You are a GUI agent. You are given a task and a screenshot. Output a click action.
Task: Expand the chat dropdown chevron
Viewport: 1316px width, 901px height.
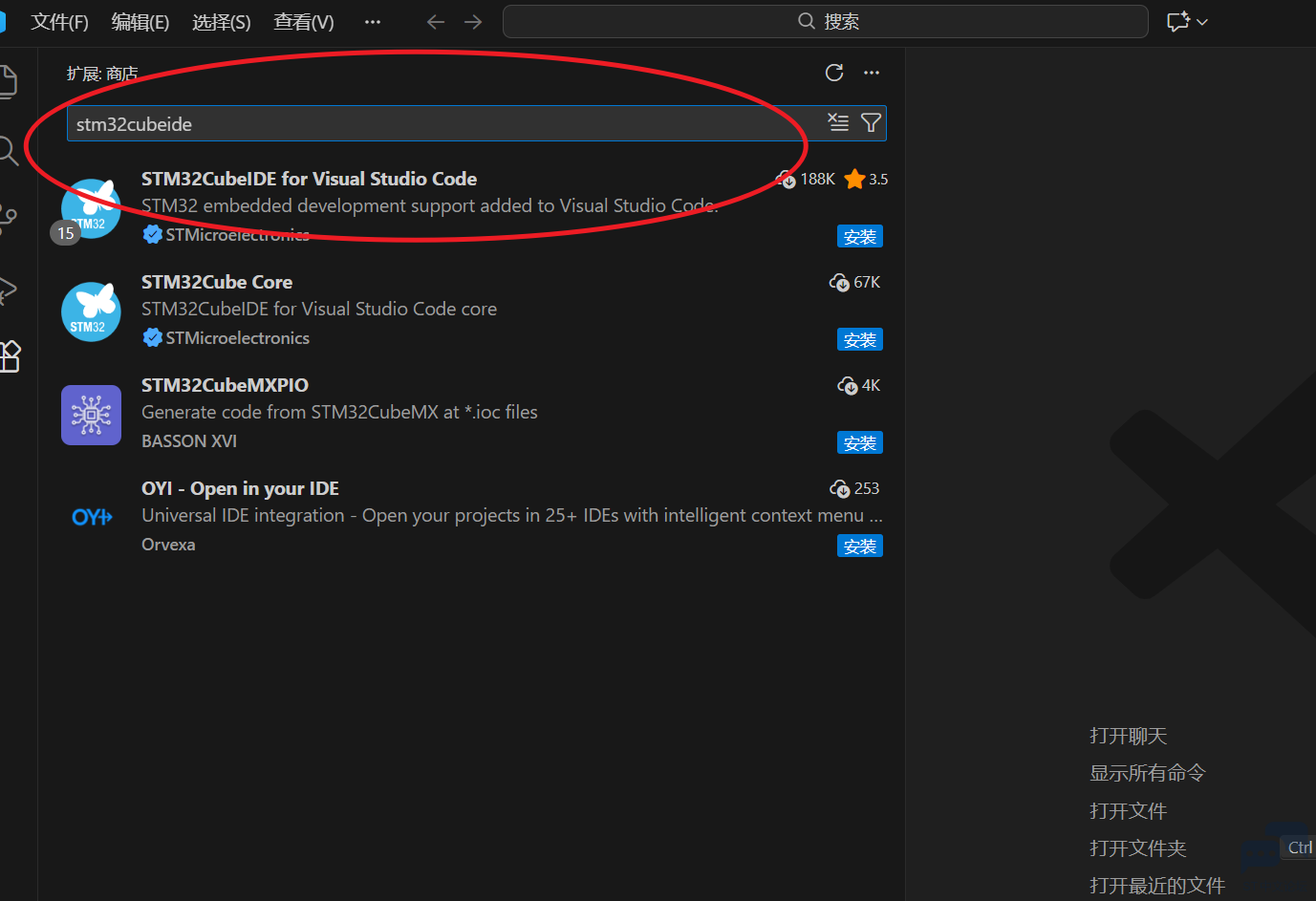[x=1202, y=22]
